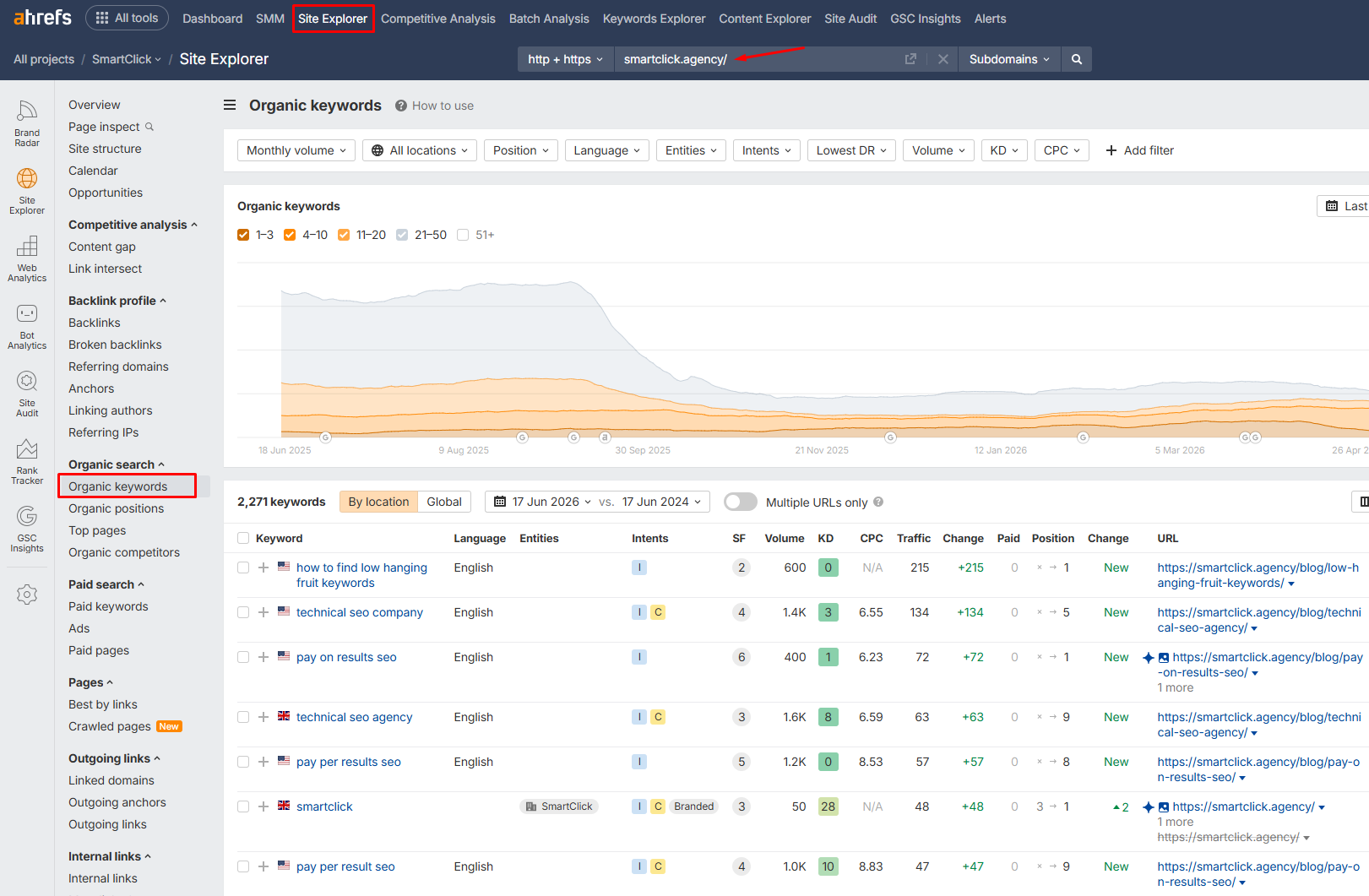Viewport: 1369px width, 896px height.
Task: Open the 'pay on results seo' keyword link
Action: [346, 657]
